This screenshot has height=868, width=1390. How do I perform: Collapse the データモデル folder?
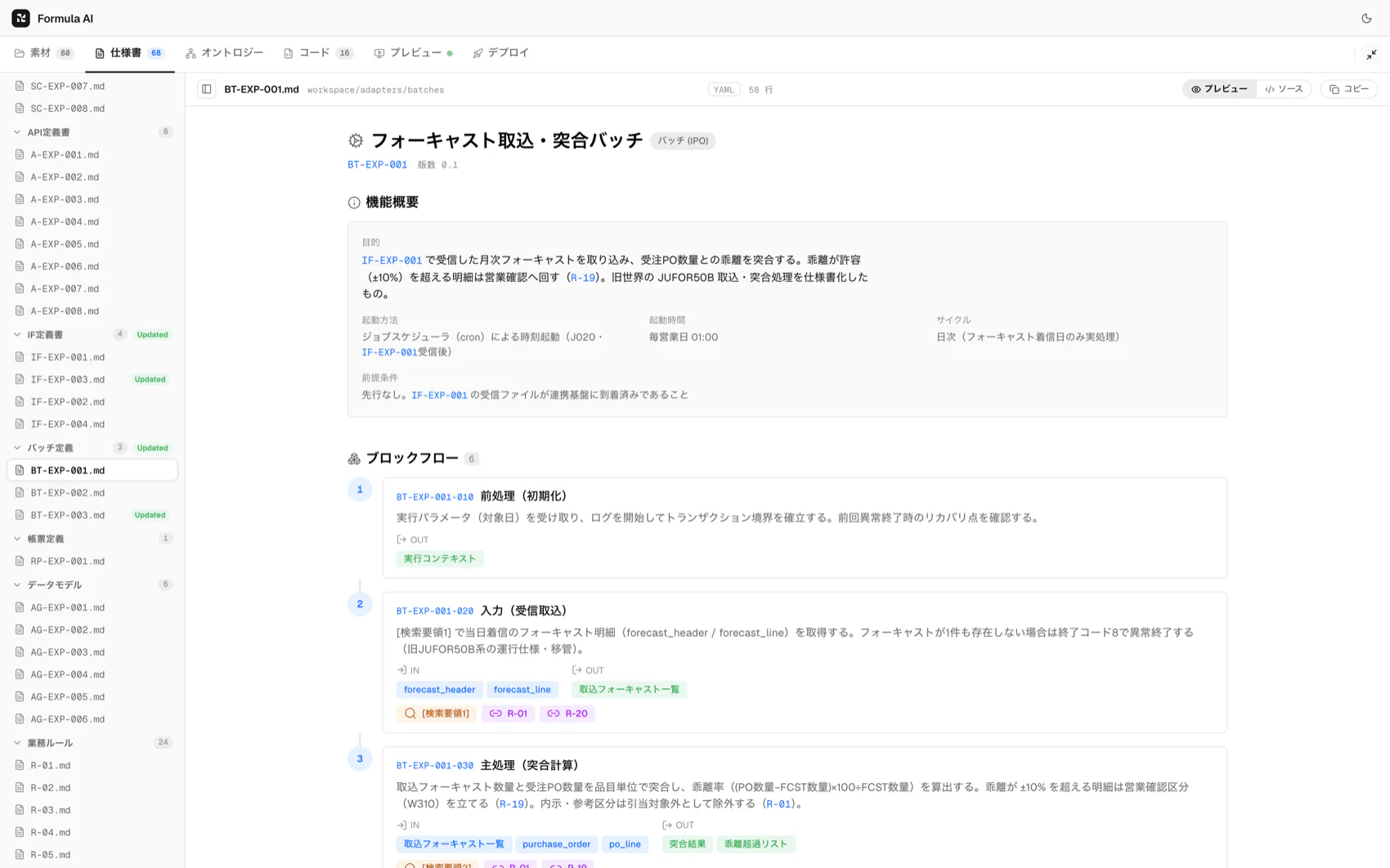point(17,585)
